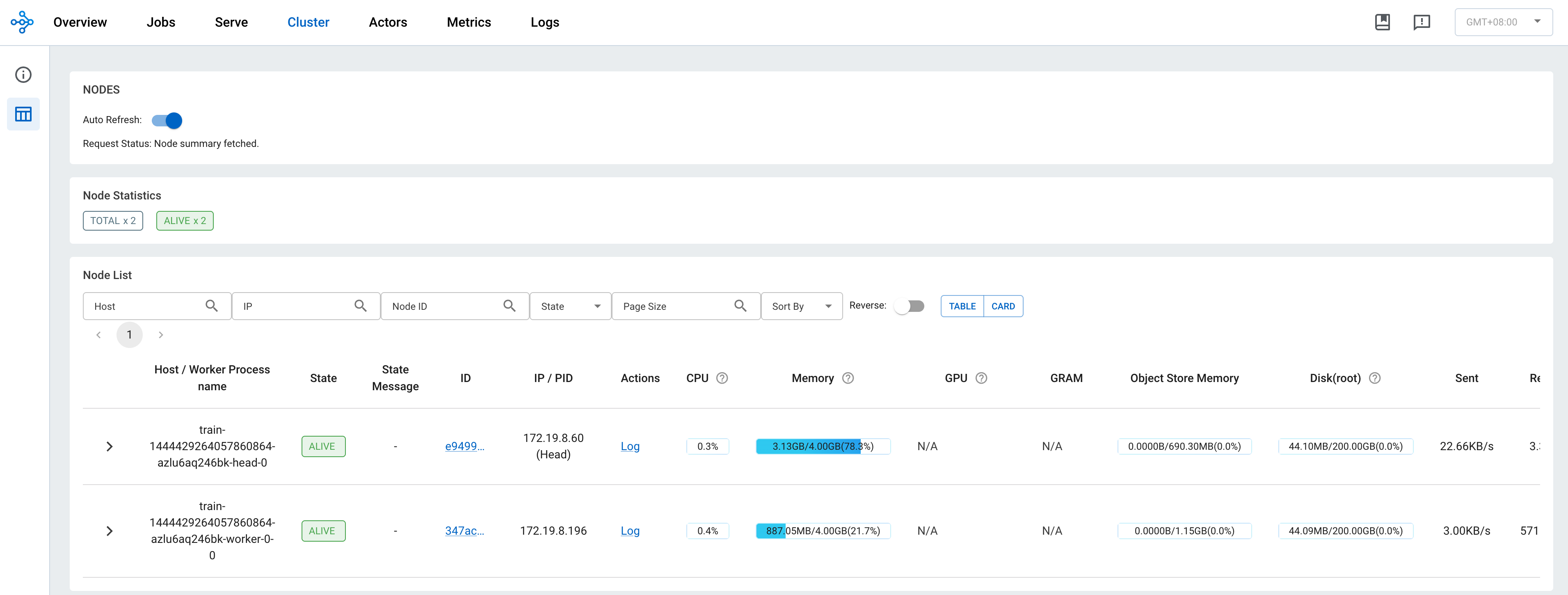The image size is (1568, 595).
Task: Click the Ray logo icon
Action: (x=22, y=22)
